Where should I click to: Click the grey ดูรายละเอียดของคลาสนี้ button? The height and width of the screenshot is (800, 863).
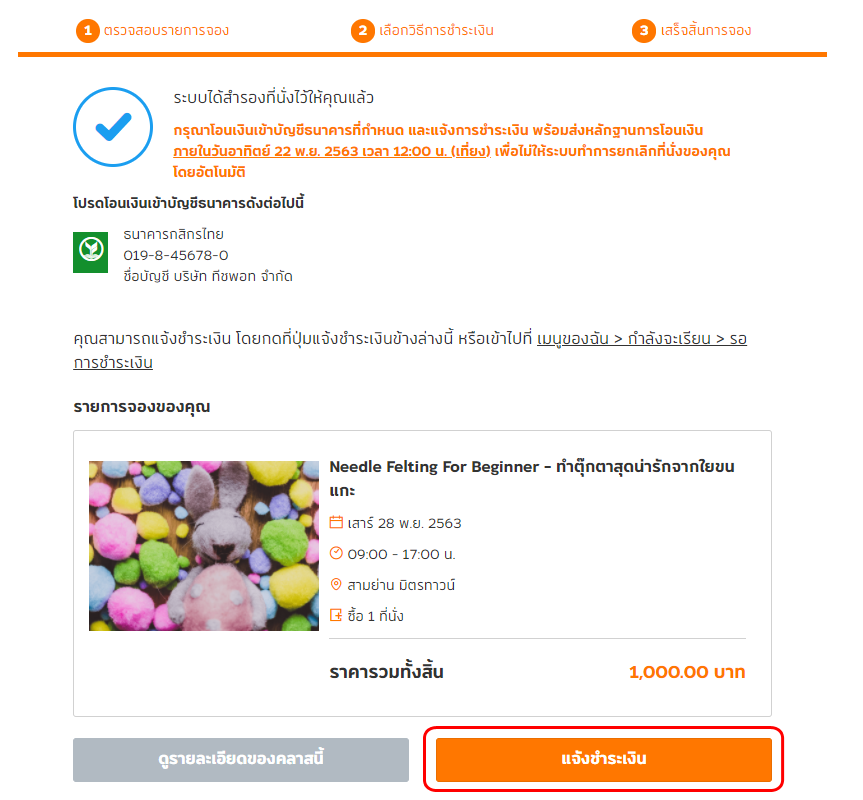coord(241,759)
